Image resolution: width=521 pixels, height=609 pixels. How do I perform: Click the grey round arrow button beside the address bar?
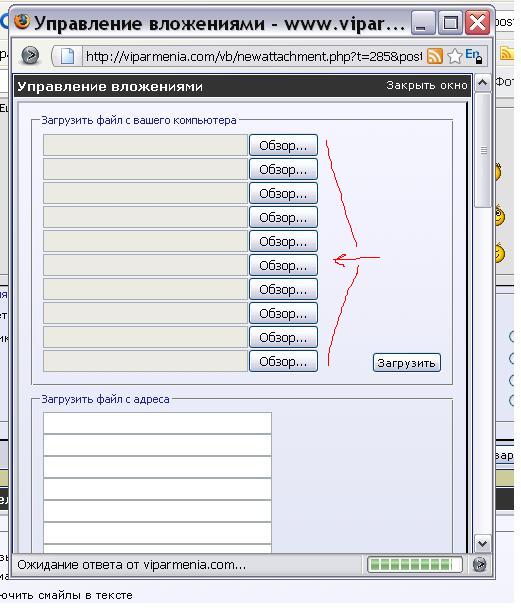point(30,56)
